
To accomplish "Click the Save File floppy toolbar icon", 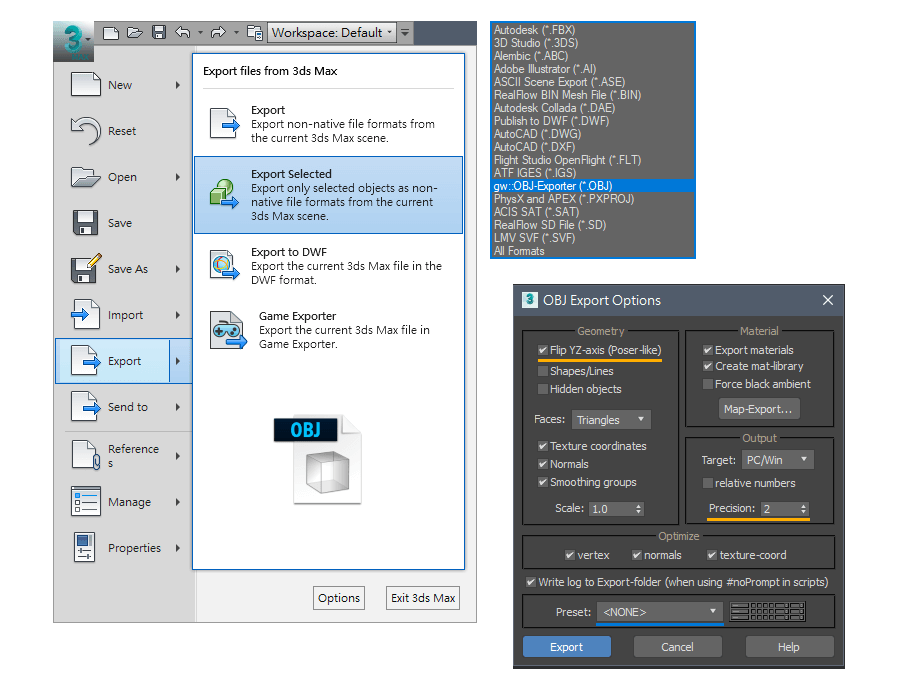I will pos(159,32).
